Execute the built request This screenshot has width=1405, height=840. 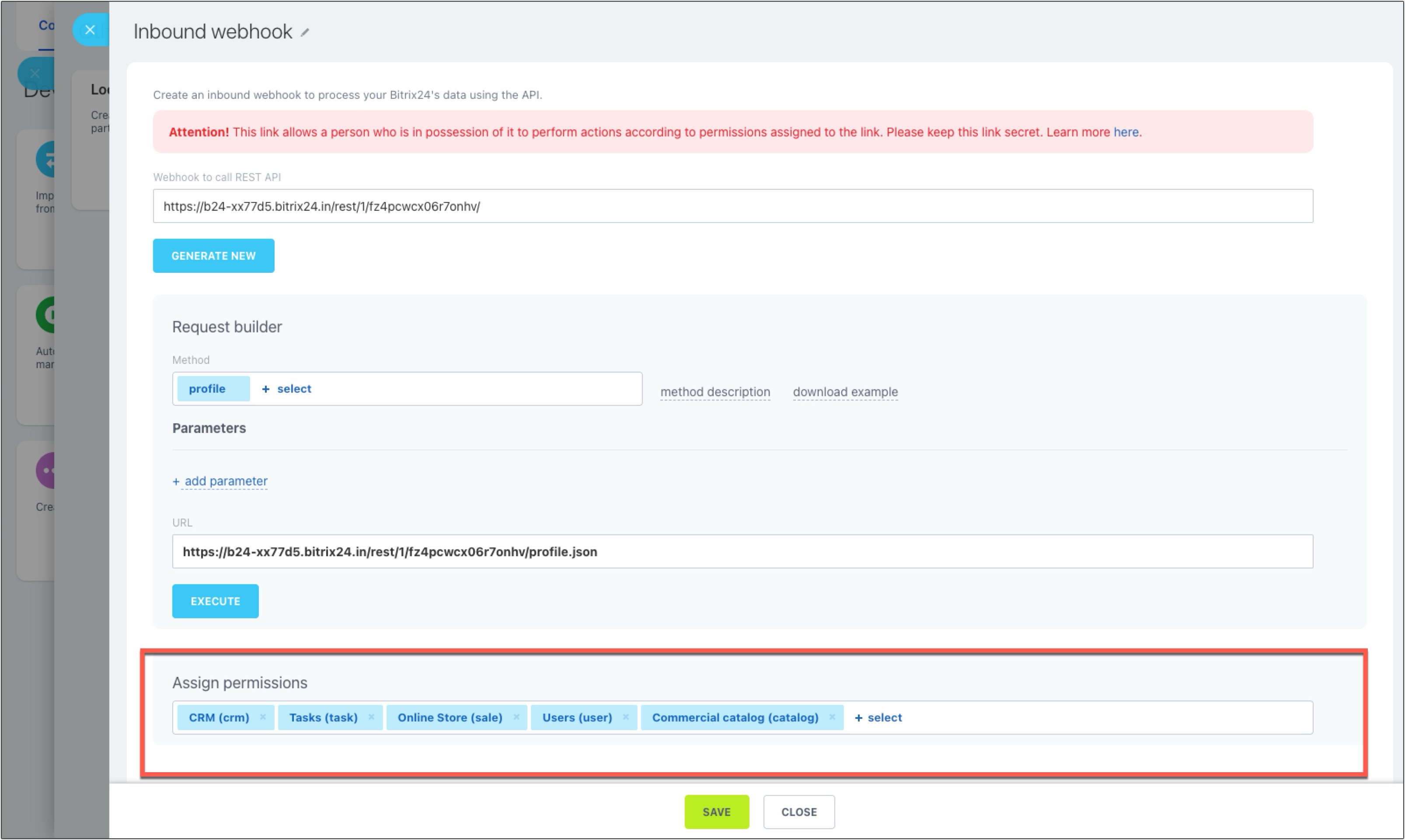coord(215,601)
